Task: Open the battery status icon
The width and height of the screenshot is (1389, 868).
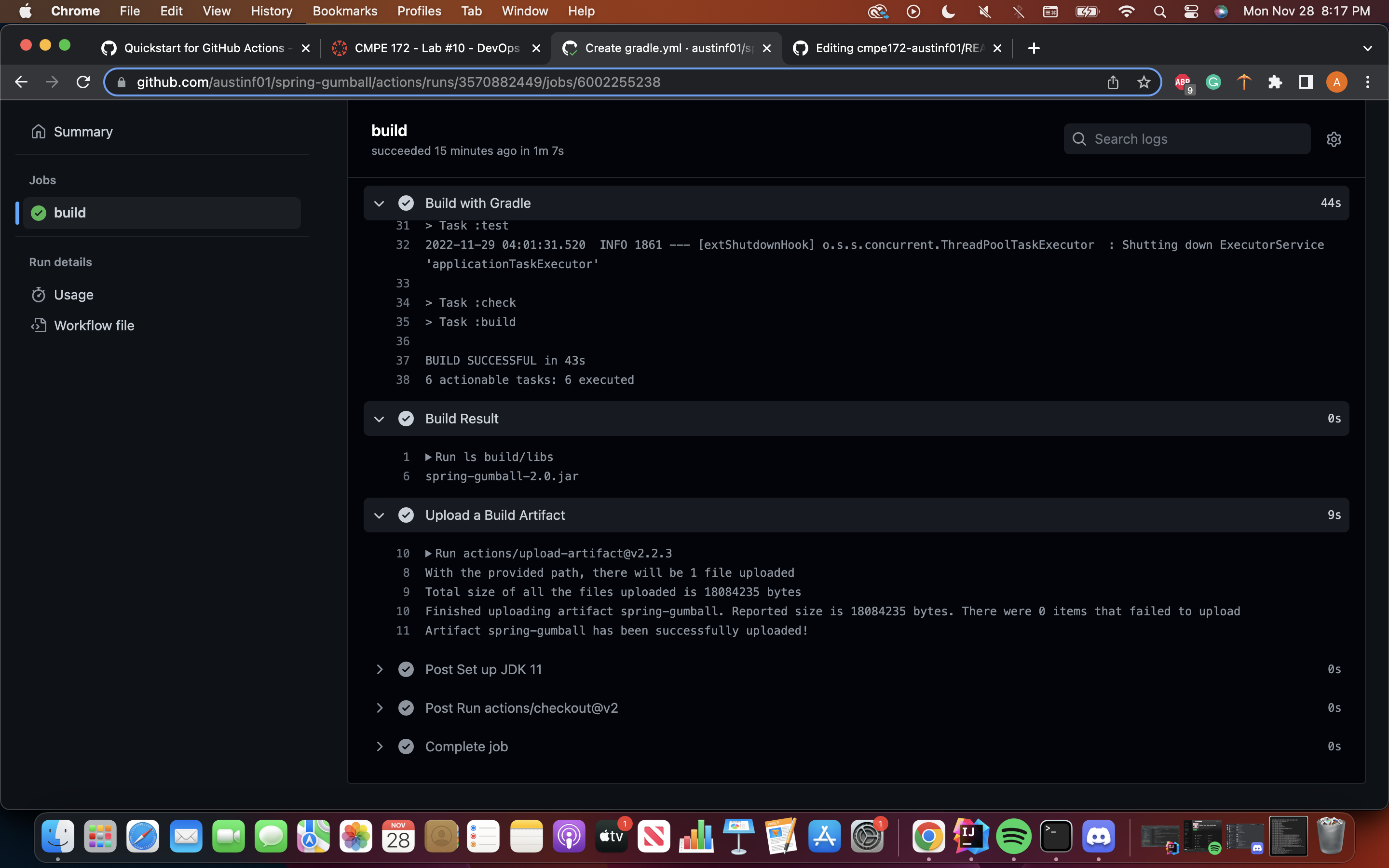Action: [x=1087, y=12]
